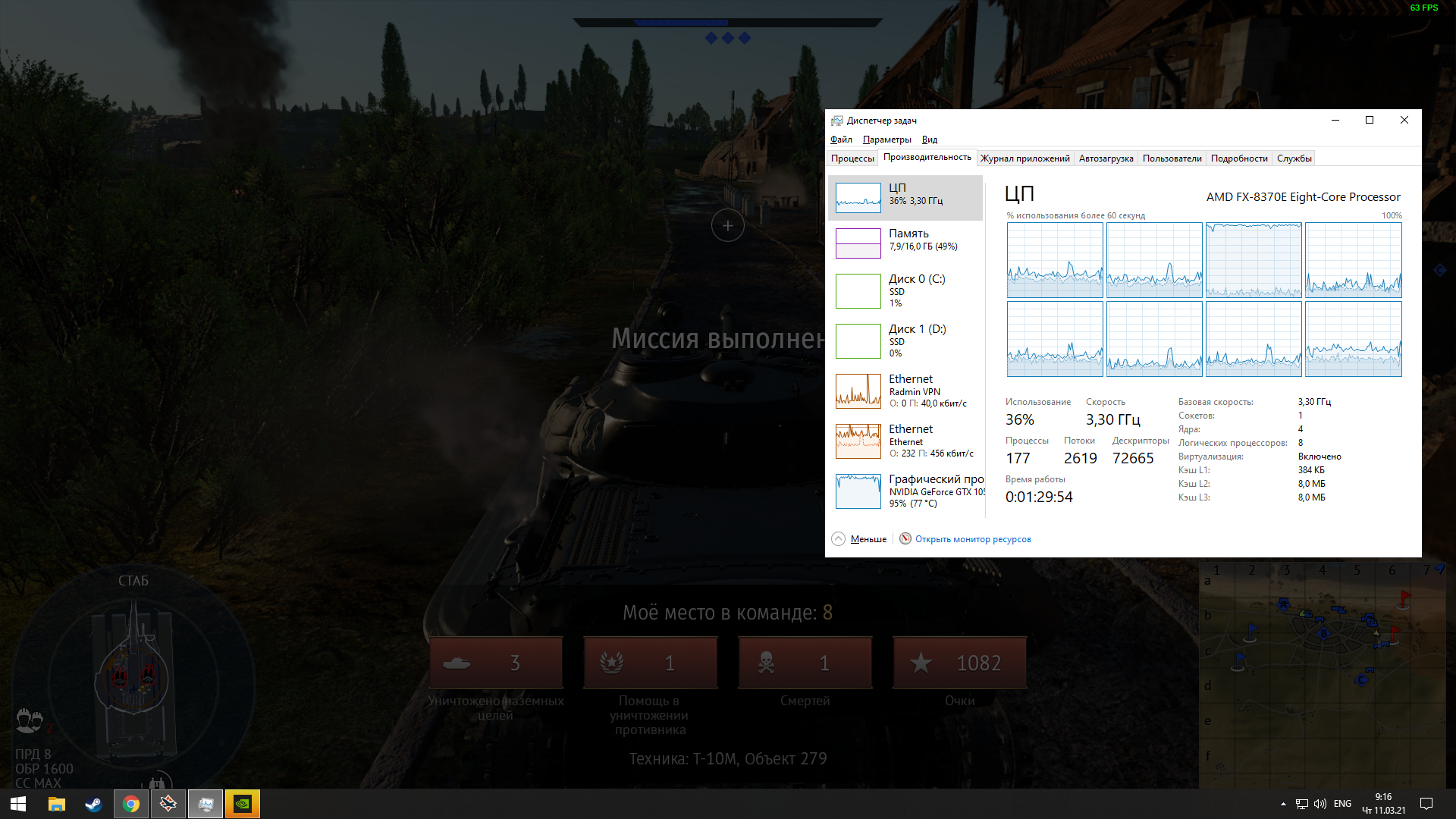Viewport: 1456px width, 819px height.
Task: Select Диск 0 (C:) in the sidebar
Action: 905,290
